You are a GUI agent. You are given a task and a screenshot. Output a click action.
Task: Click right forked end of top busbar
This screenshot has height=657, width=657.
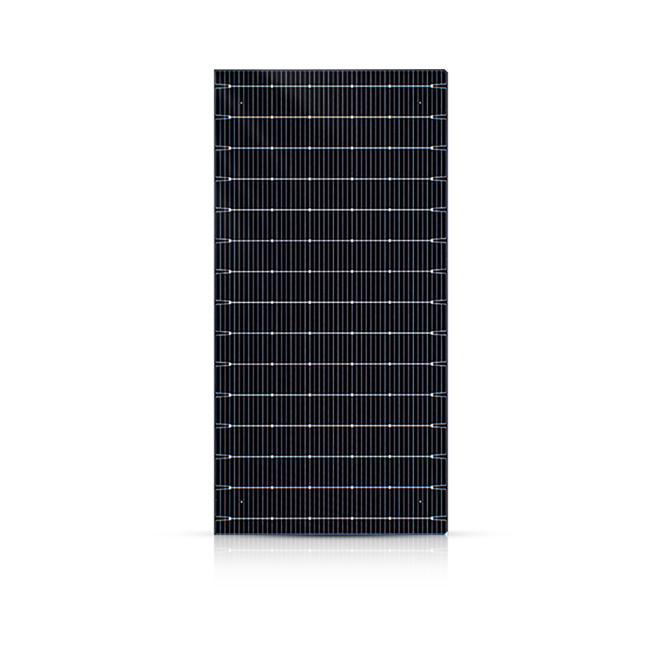pyautogui.click(x=439, y=86)
